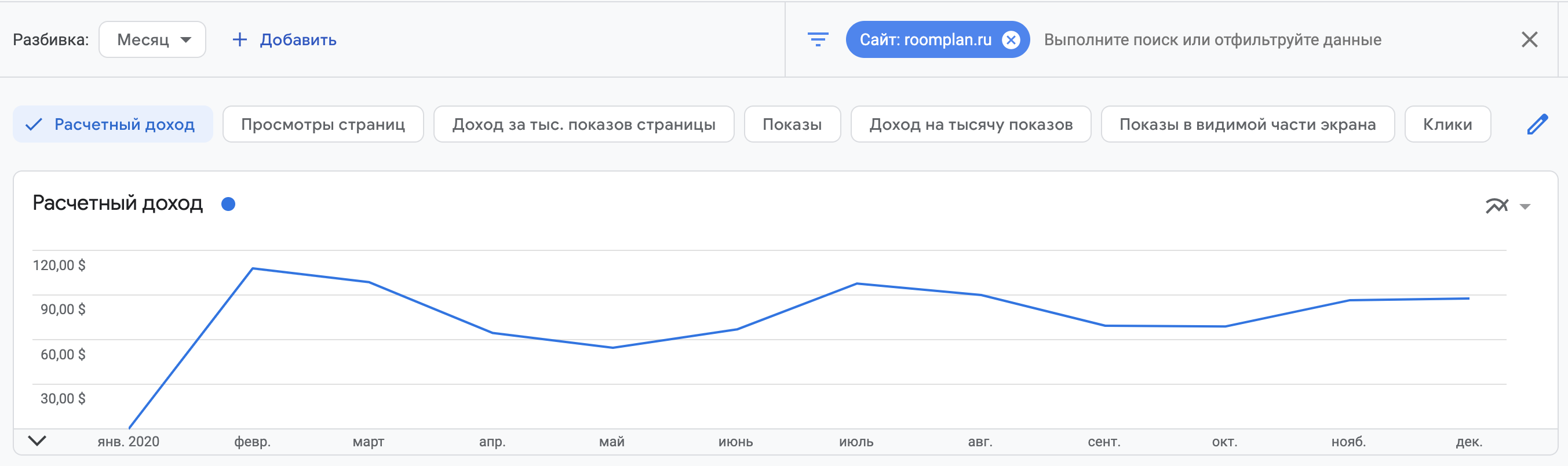Remove the roomplan.ru site filter chip
Image resolution: width=1568 pixels, height=466 pixels.
click(1011, 39)
